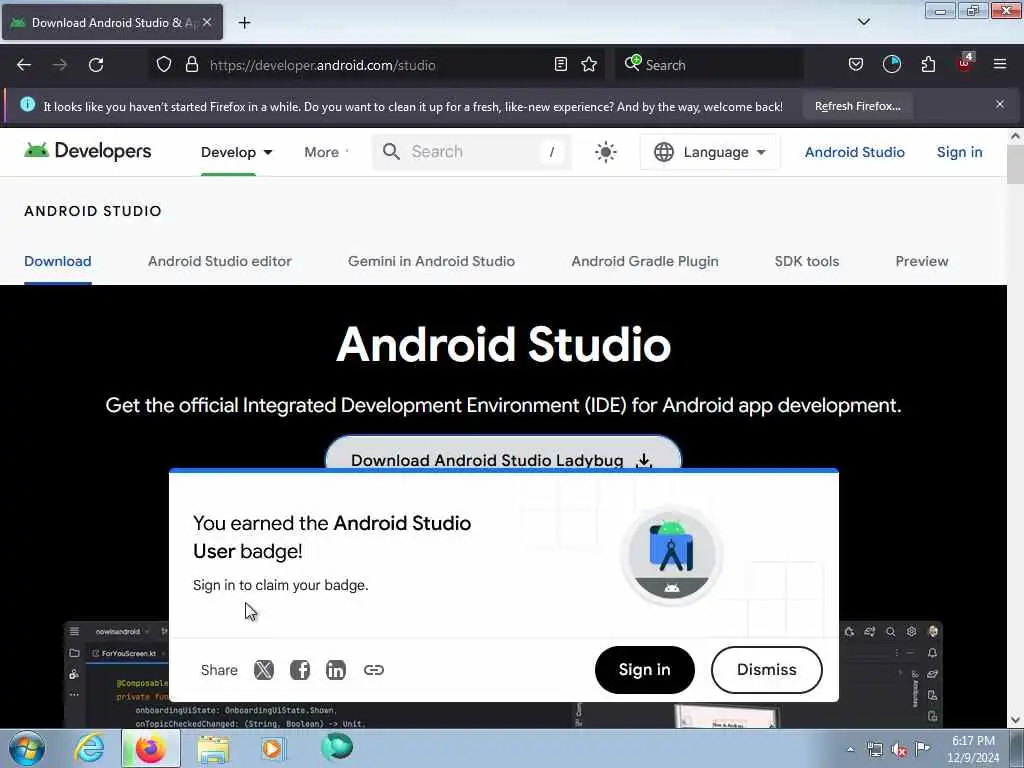Open Firefox from the taskbar
Image resolution: width=1024 pixels, height=768 pixels.
click(151, 748)
